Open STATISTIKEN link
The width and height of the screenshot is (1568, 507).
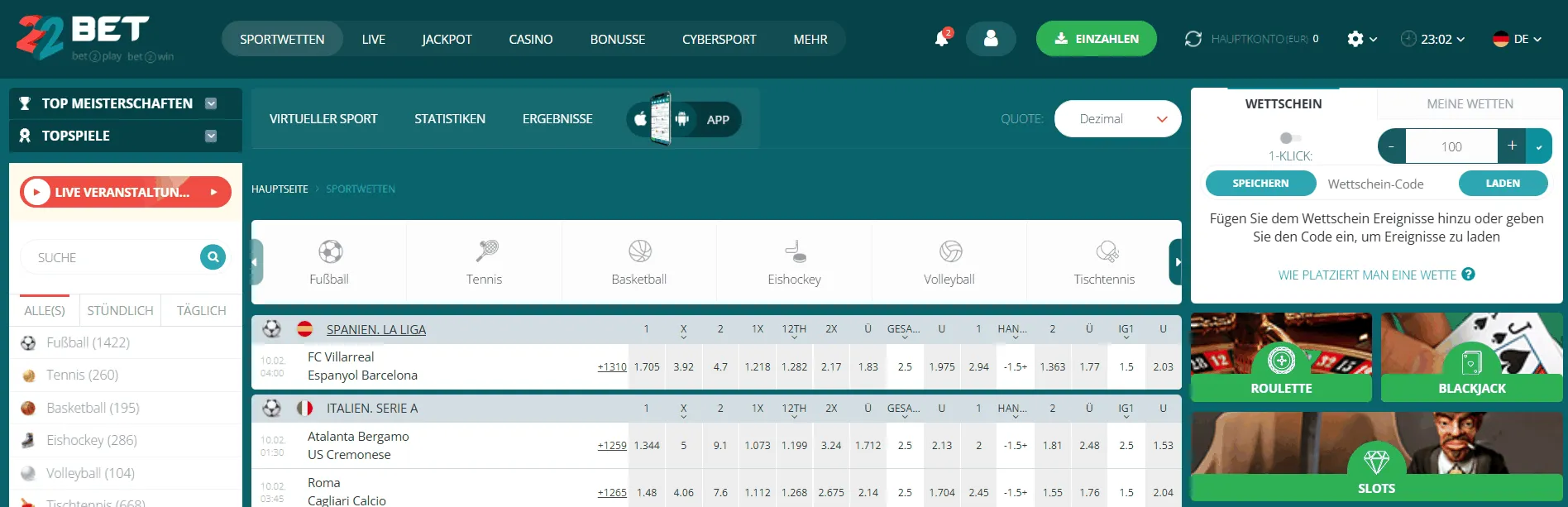click(450, 119)
